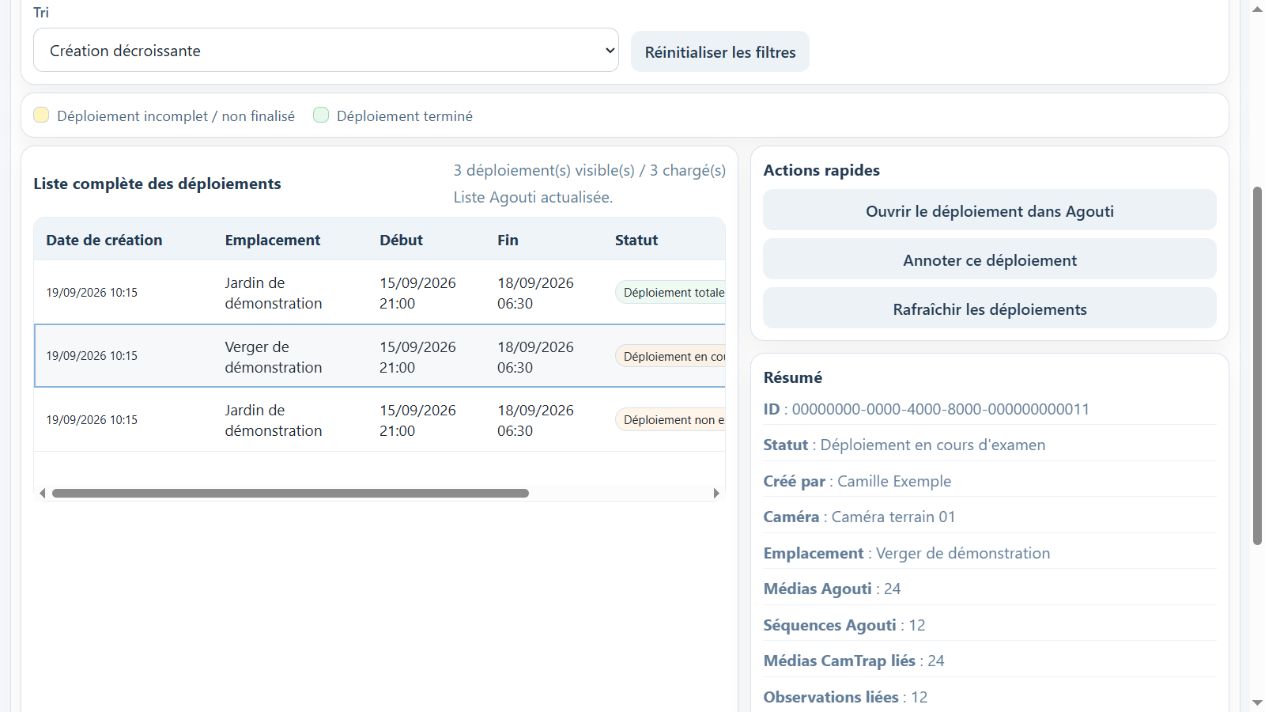Click the 'Déploiement non e…' status badge
This screenshot has height=712, width=1265.
670,420
